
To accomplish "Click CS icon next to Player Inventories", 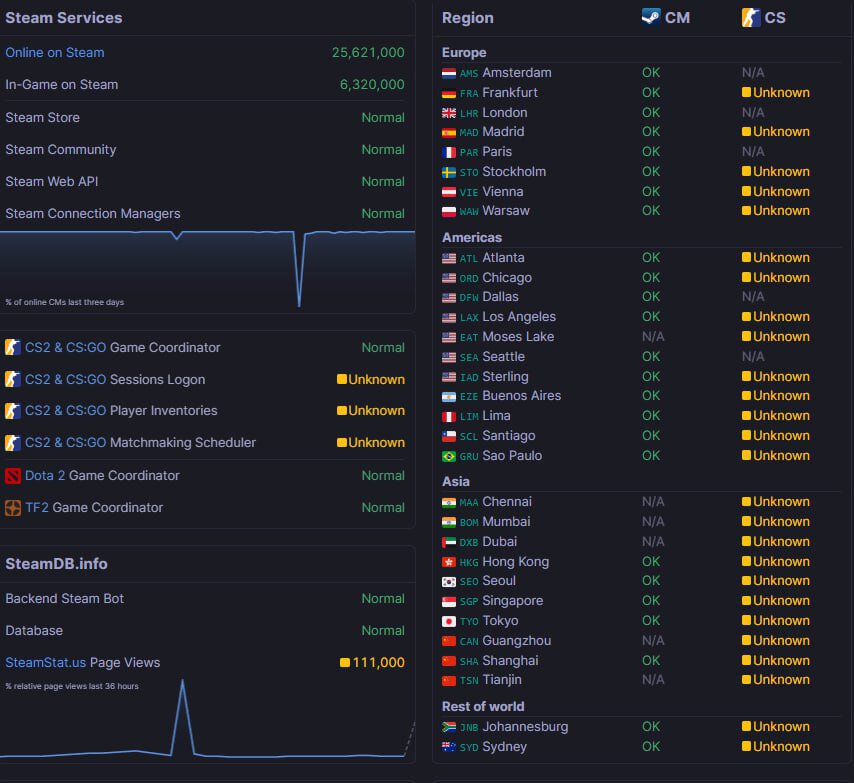I will [13, 411].
